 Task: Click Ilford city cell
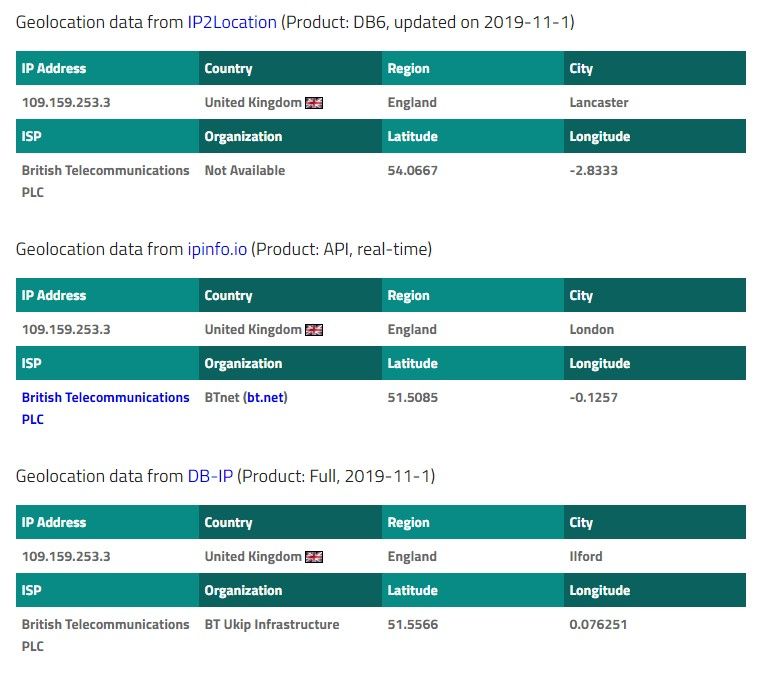point(586,557)
